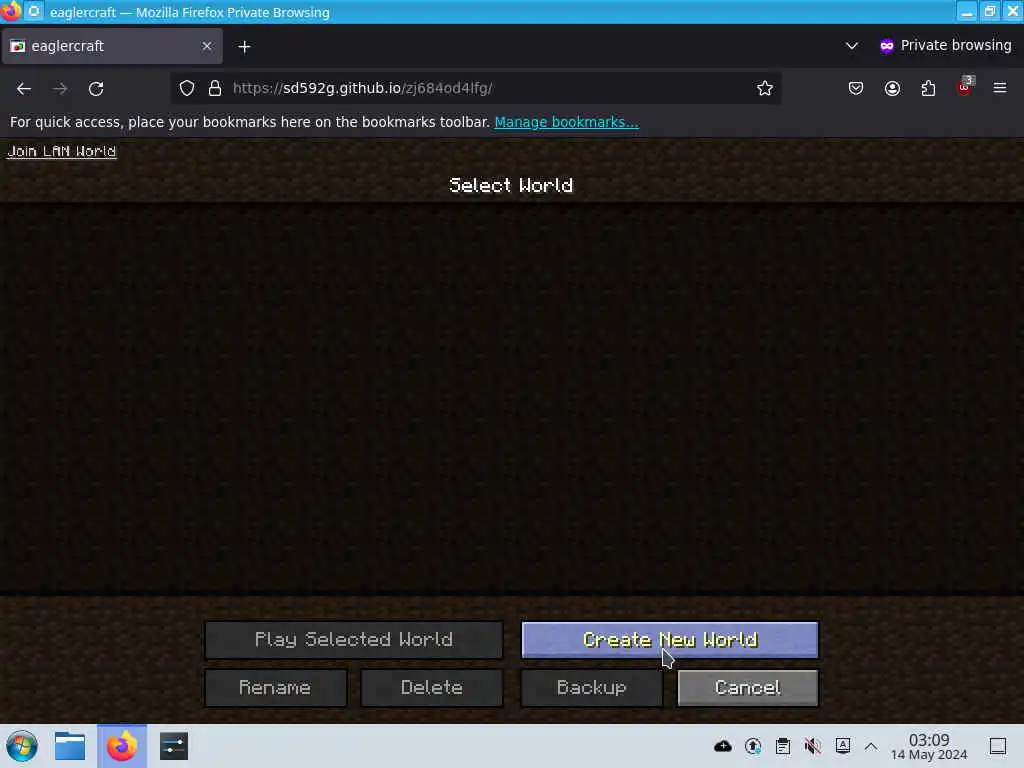Click the Play Selected World button
The image size is (1024, 768).
coord(354,639)
